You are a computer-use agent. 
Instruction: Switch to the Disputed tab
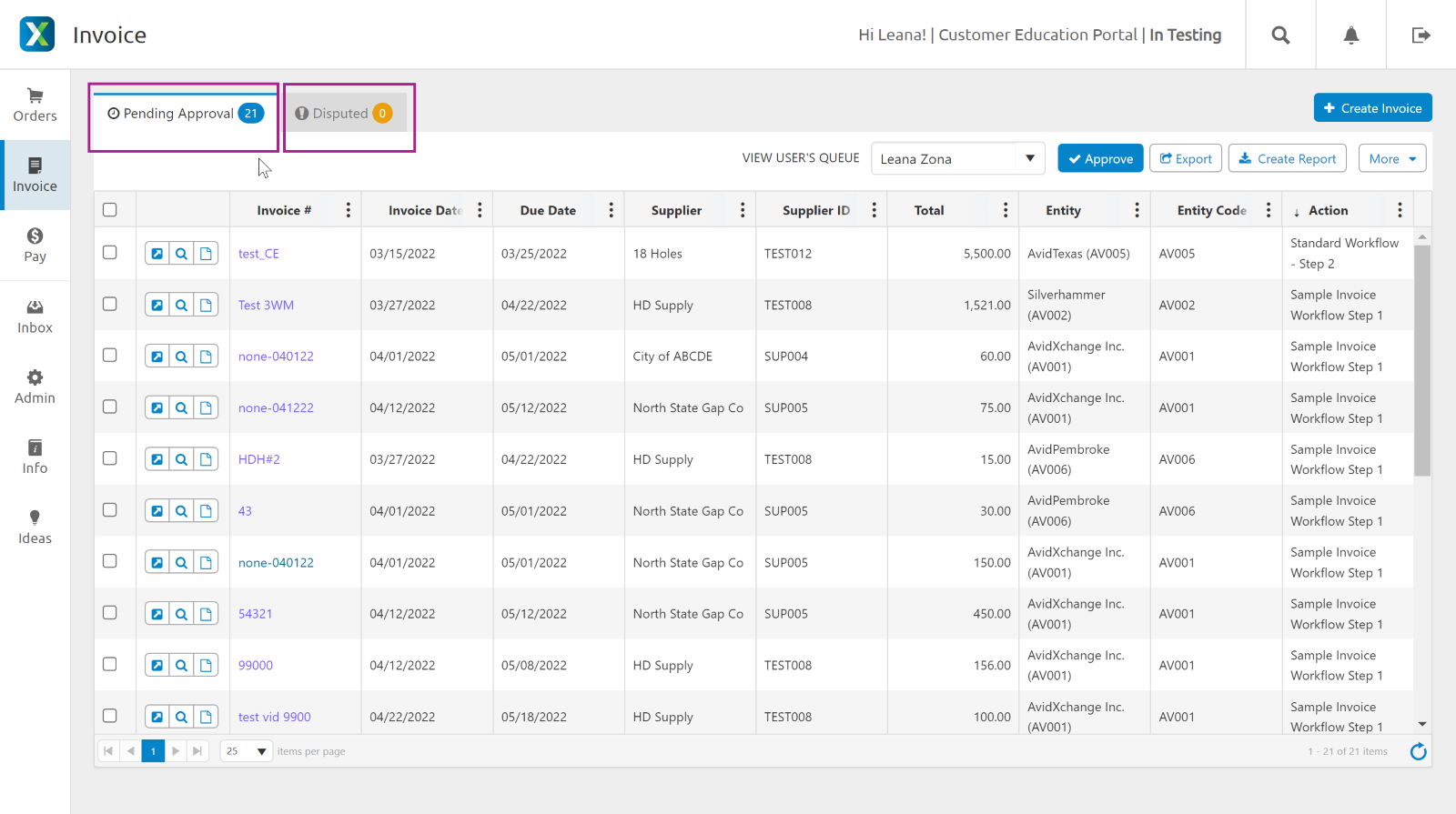tap(344, 114)
